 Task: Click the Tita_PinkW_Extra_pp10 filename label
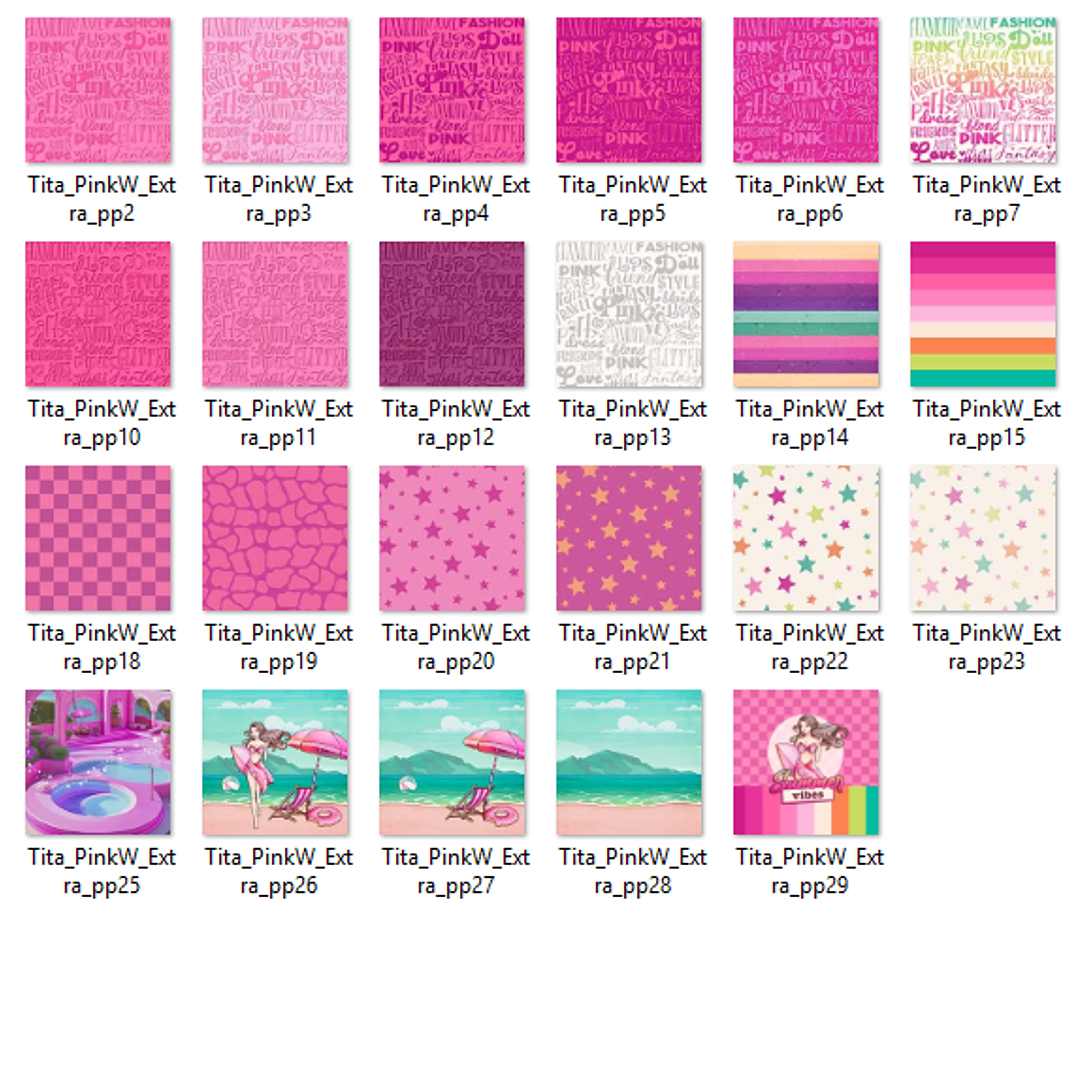click(102, 423)
